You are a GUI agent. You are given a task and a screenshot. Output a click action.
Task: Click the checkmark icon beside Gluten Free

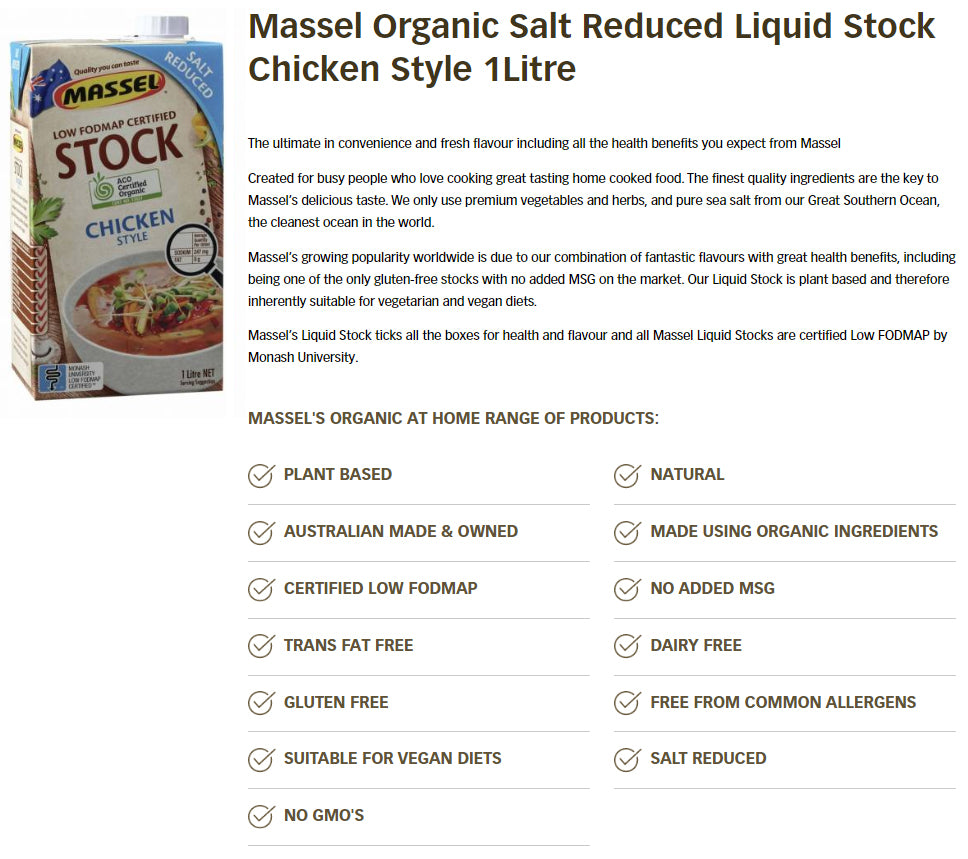pos(261,702)
